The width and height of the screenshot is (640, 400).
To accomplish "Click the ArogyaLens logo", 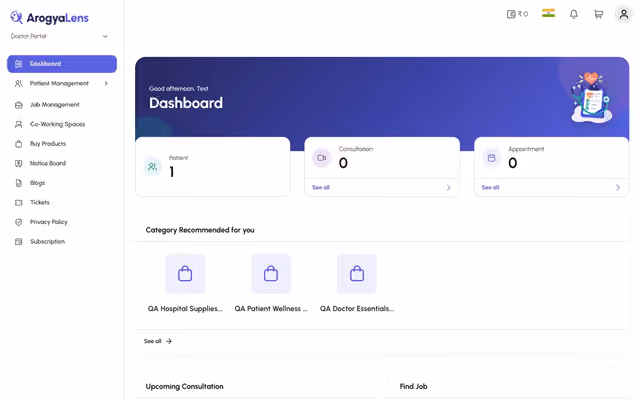I will click(49, 18).
